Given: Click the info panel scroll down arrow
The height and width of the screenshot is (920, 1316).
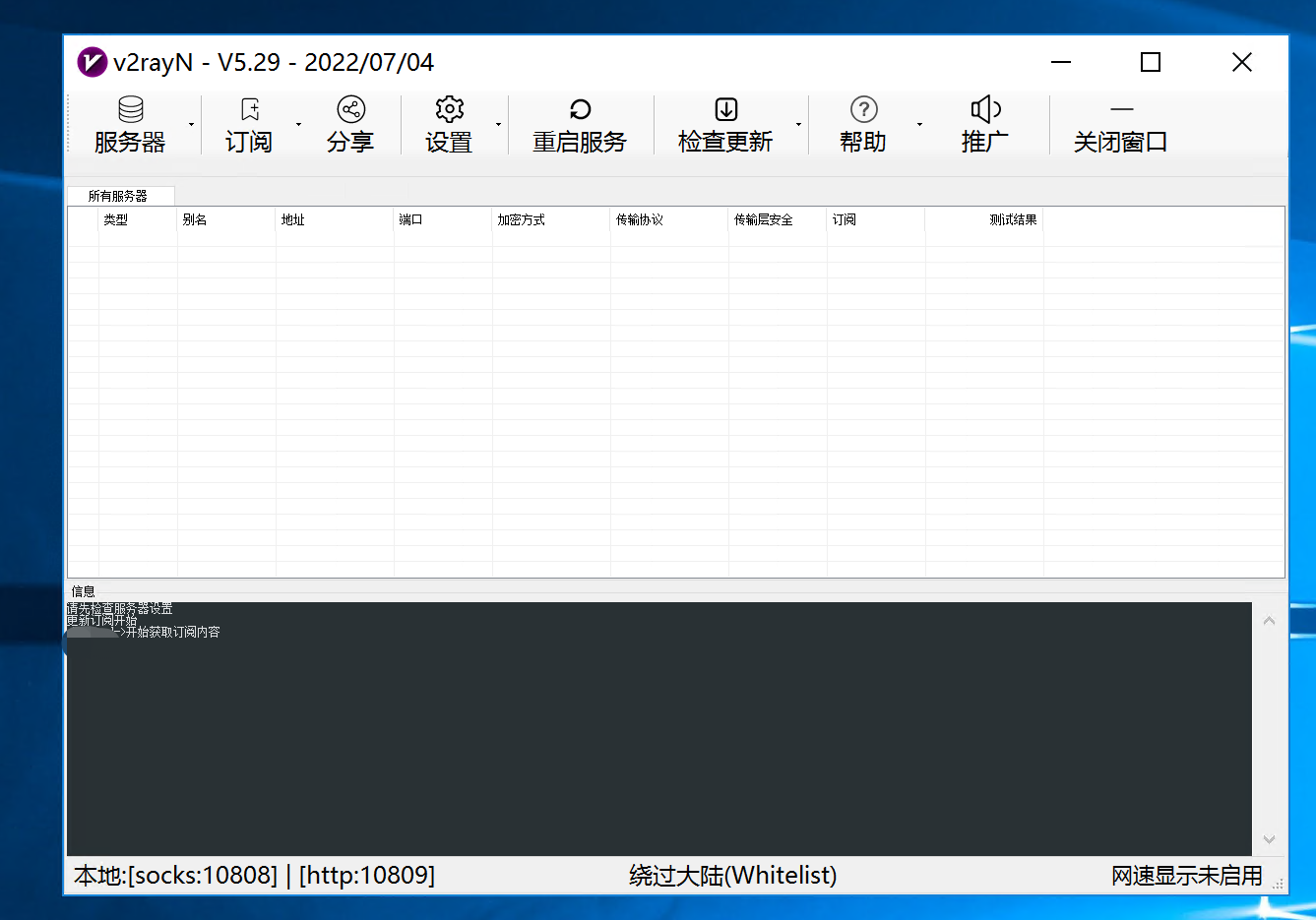Looking at the screenshot, I should [x=1269, y=839].
